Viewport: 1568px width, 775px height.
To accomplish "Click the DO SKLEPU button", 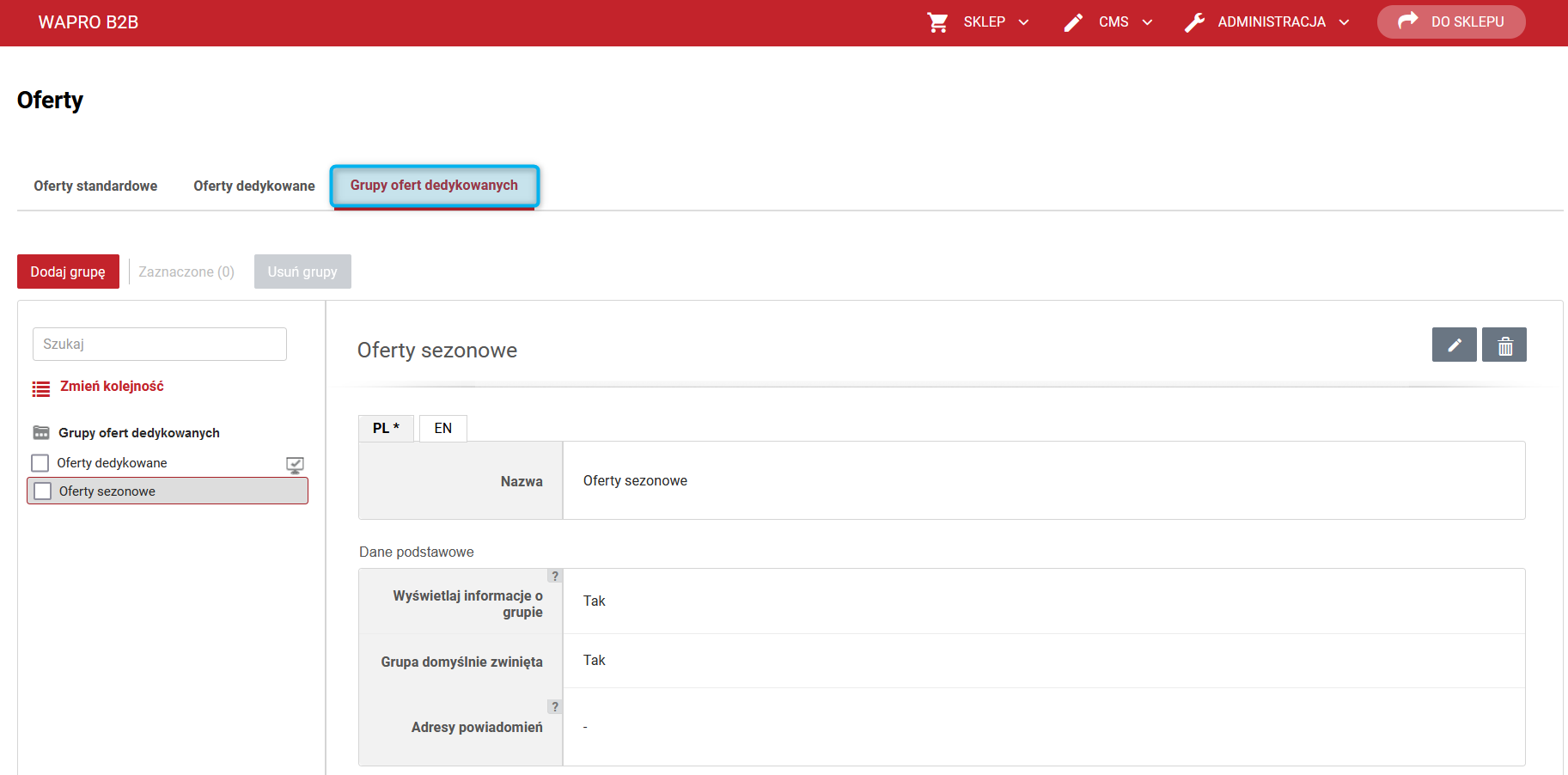I will (1451, 22).
